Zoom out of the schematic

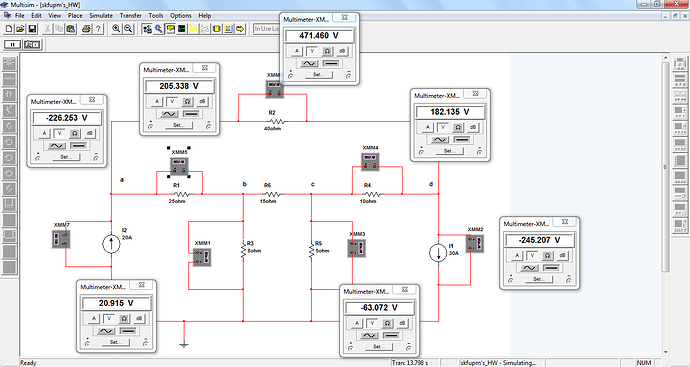128,29
